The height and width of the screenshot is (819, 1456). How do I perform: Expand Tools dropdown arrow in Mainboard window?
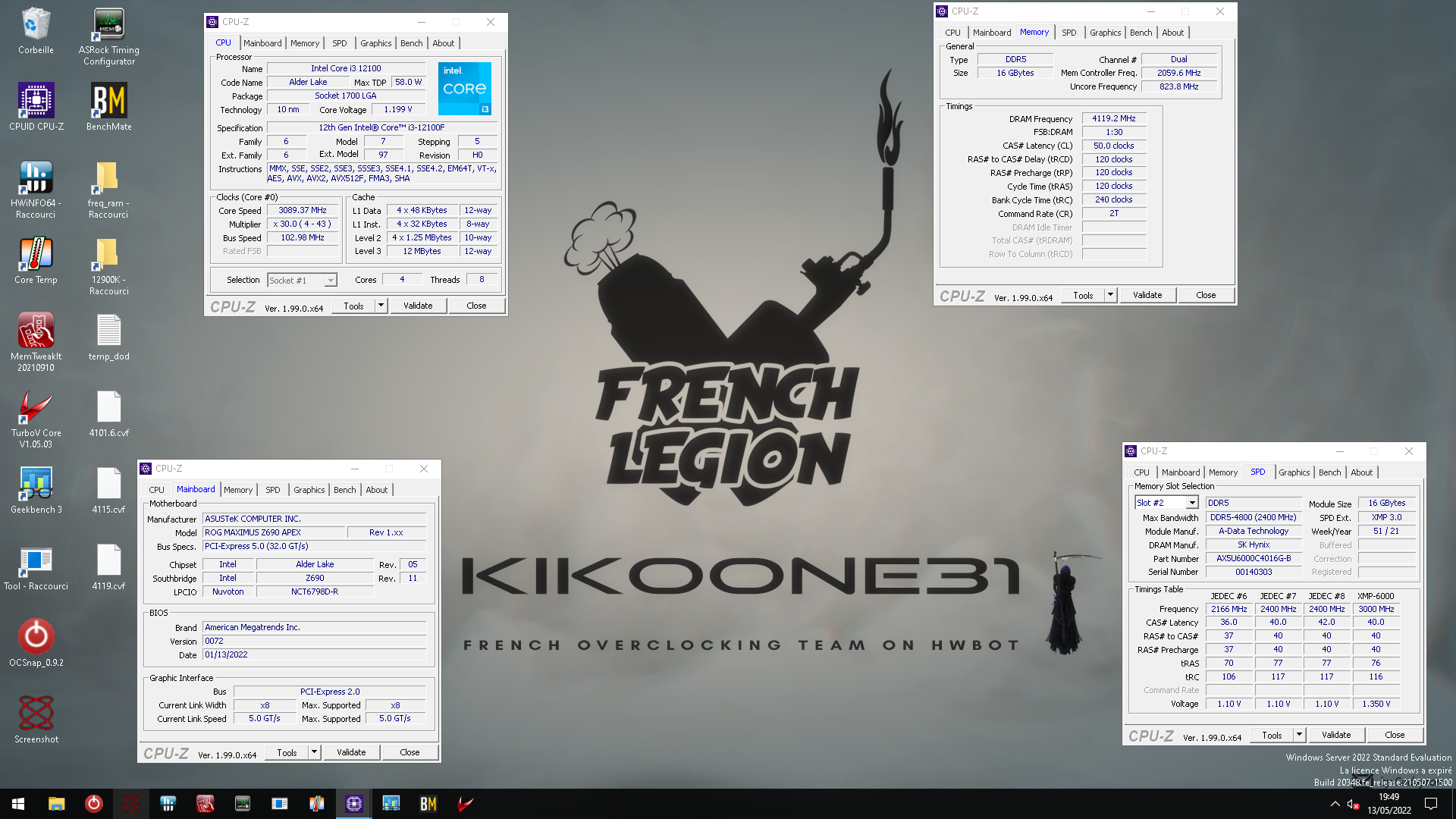click(315, 752)
